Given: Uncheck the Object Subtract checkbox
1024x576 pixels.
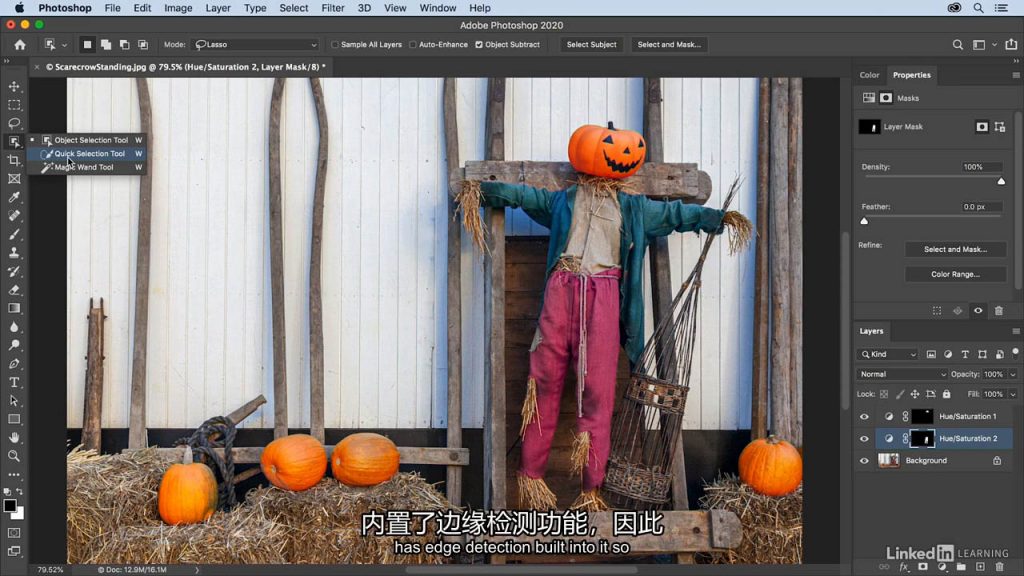Looking at the screenshot, I should (x=479, y=44).
